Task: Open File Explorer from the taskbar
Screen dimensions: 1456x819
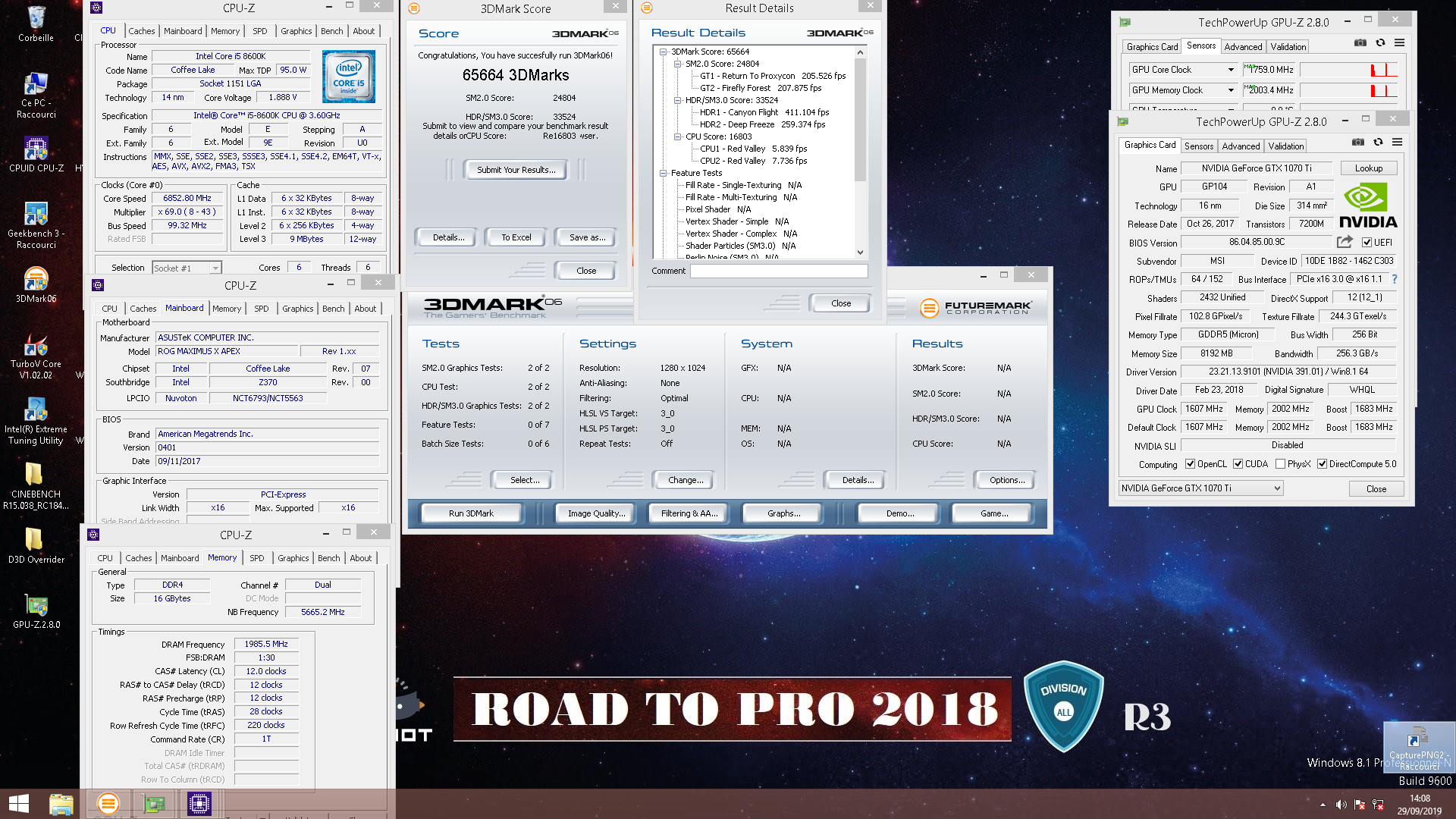Action: point(61,803)
